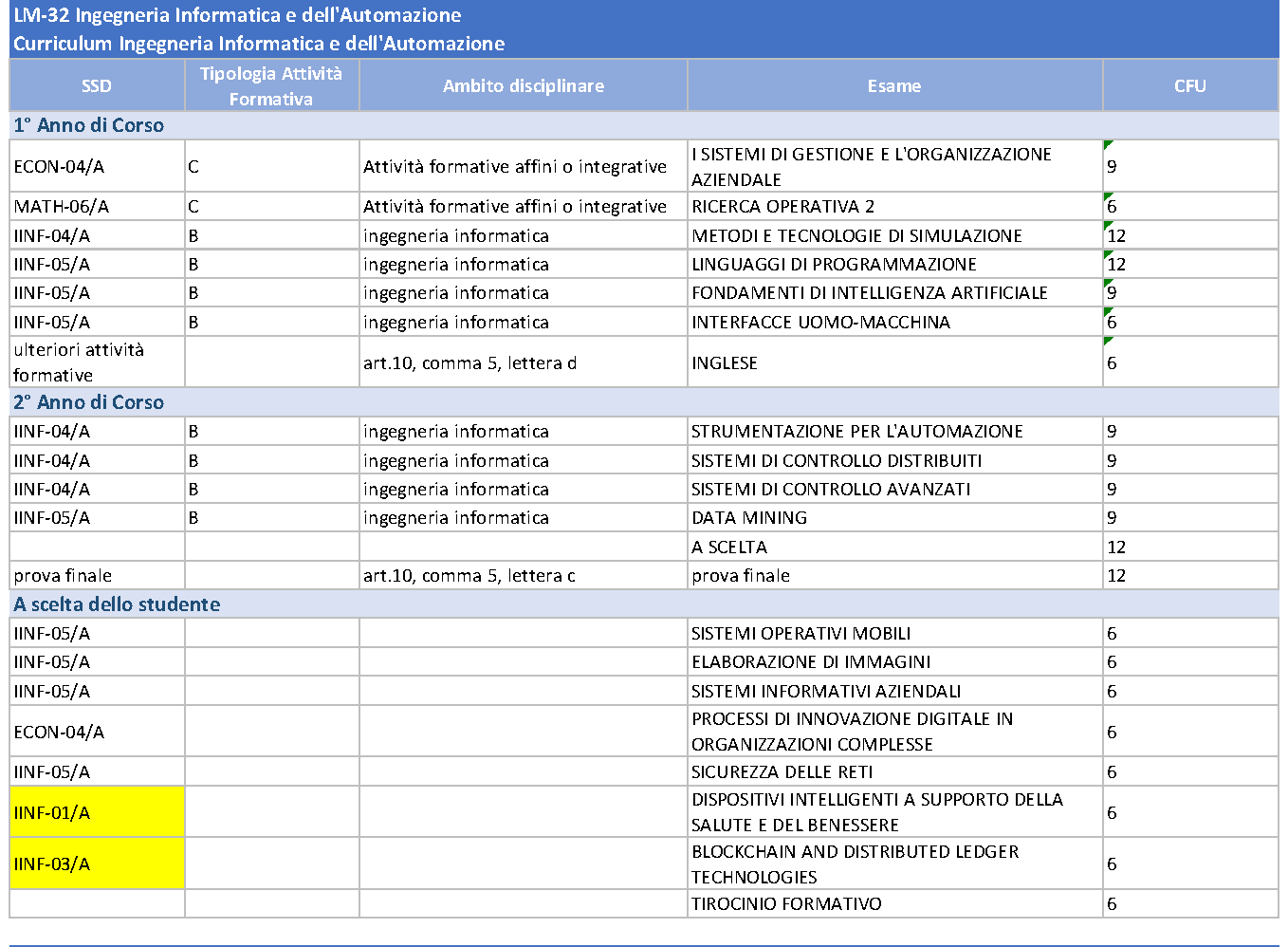This screenshot has height=947, width=1288.
Task: Select 'ELABORAZIONE DI IMMAGINI' cell
Action: point(894,661)
